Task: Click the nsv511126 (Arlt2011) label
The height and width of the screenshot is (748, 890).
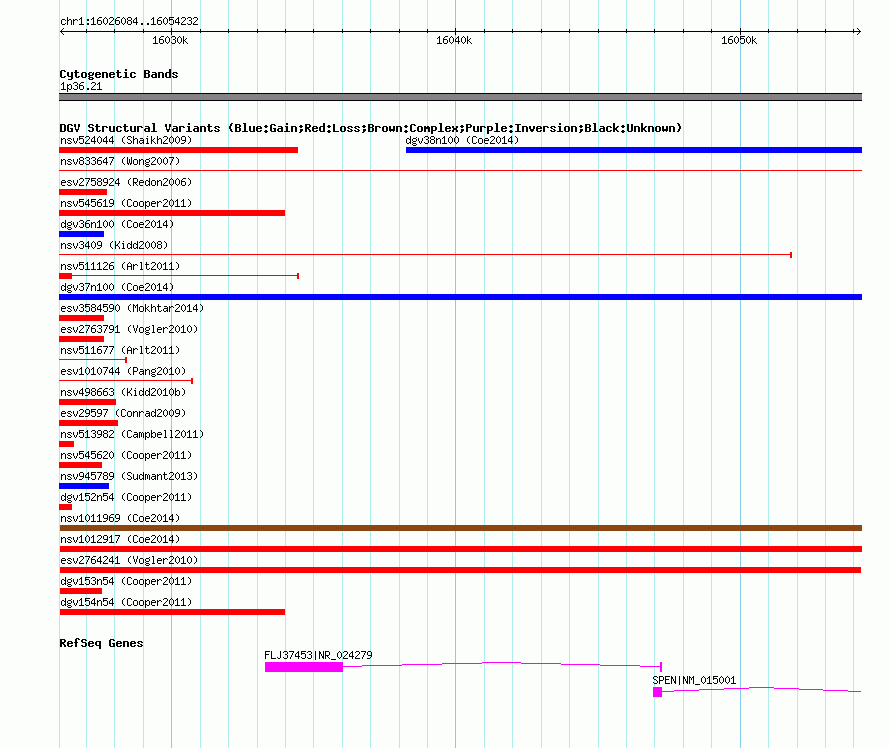Action: tap(120, 266)
